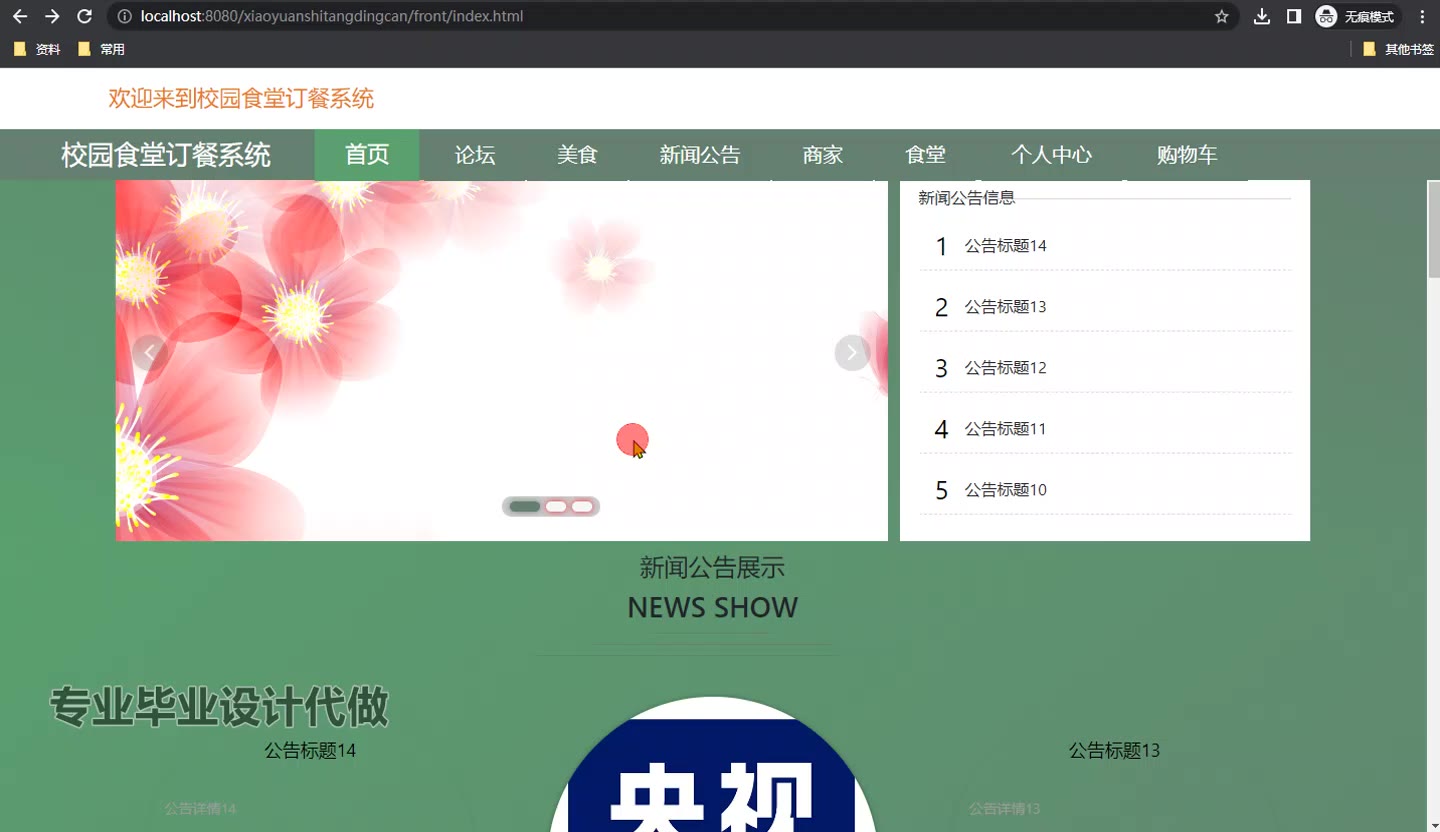Click 公告详情14 card description
1440x832 pixels.
click(x=200, y=809)
